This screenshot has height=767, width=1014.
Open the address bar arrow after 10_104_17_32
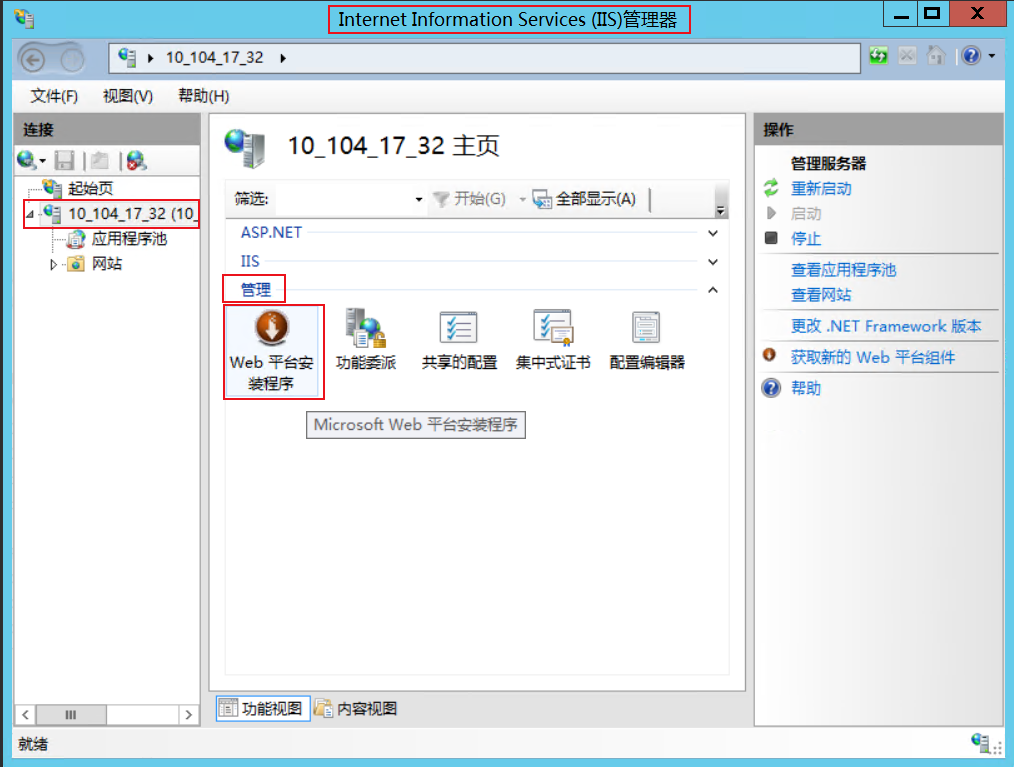pos(283,58)
